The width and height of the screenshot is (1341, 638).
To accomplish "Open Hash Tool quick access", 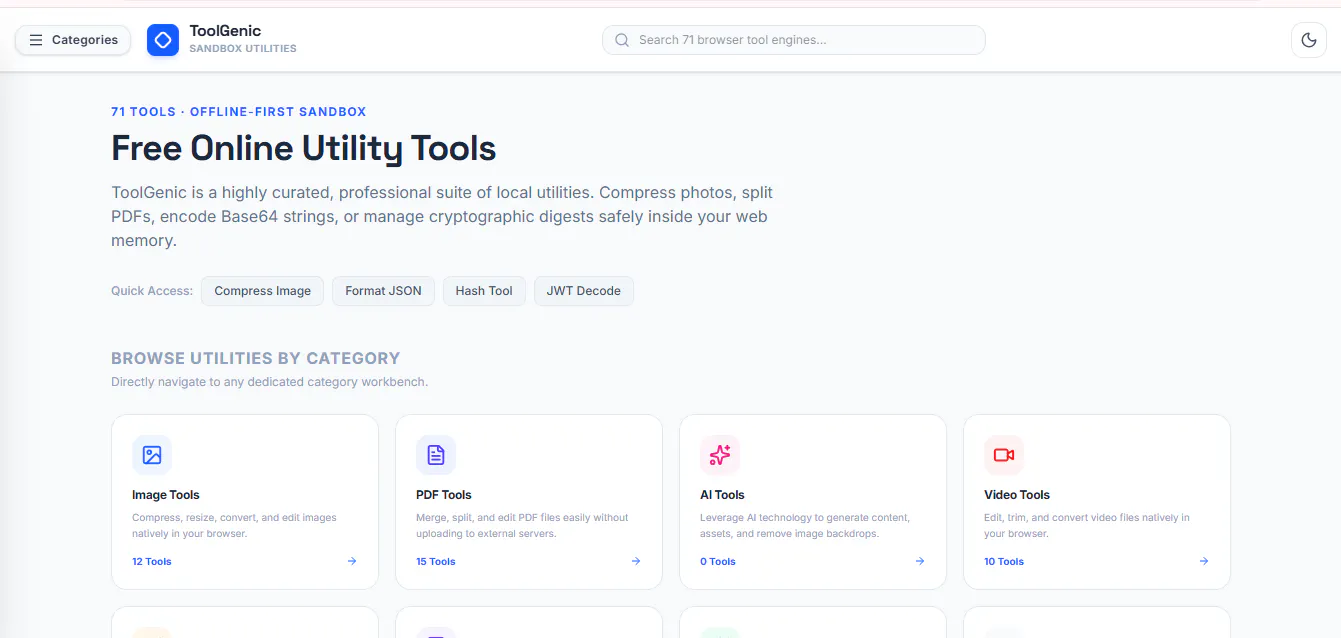I will [x=484, y=291].
